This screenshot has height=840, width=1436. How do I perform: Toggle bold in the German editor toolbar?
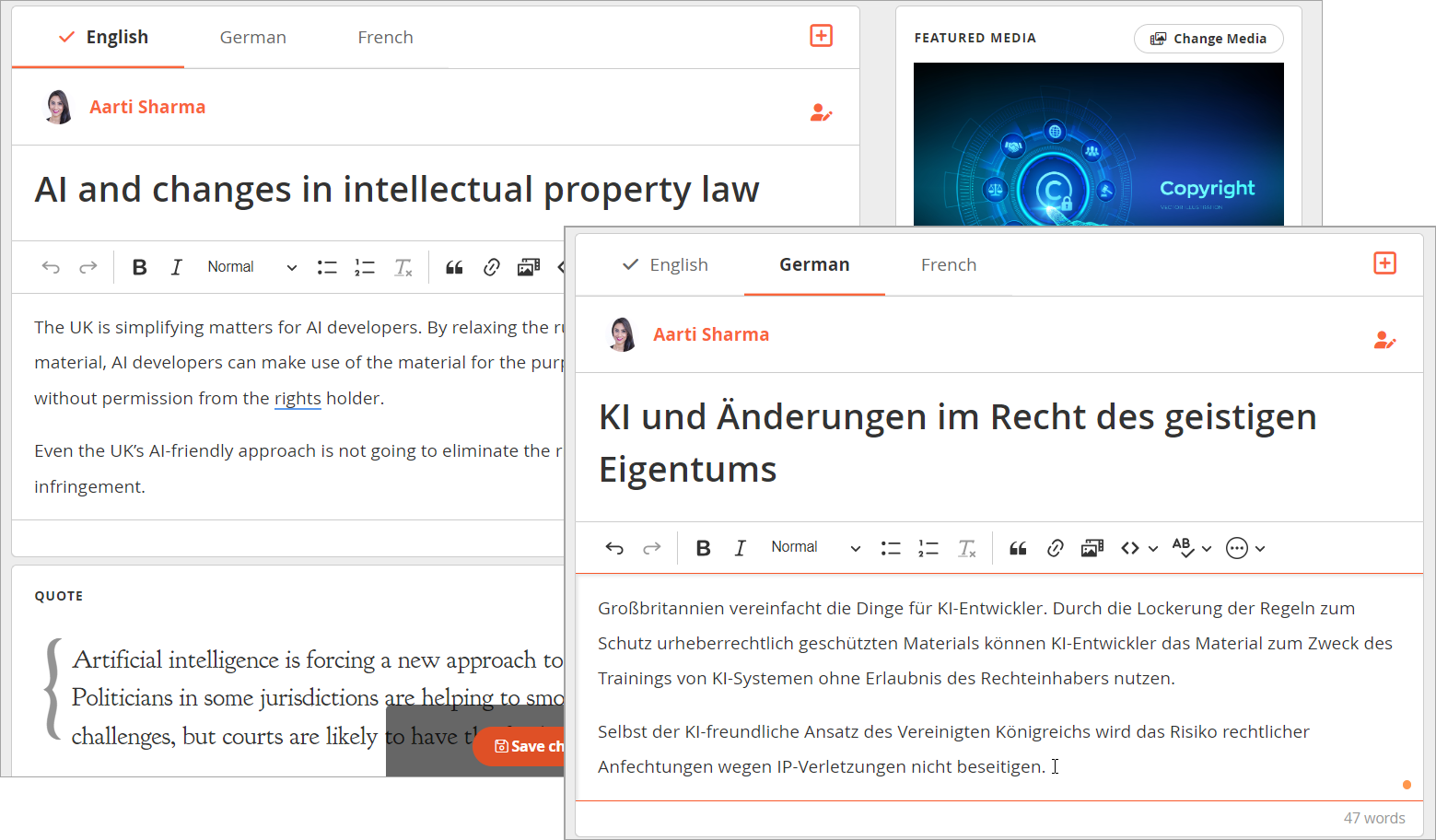[x=704, y=548]
